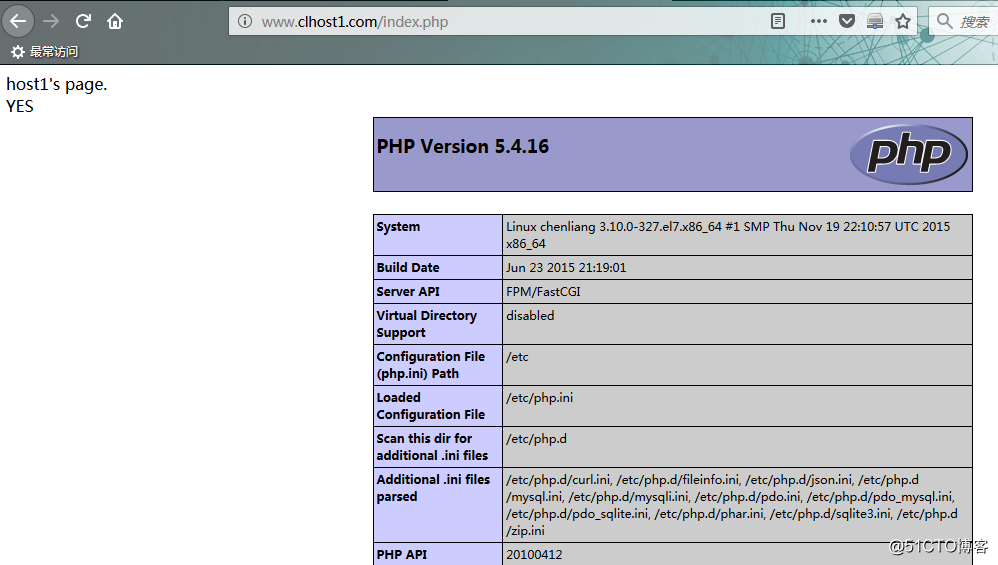Viewport: 998px width, 565px height.
Task: Select the Build Date label cell
Action: point(438,268)
